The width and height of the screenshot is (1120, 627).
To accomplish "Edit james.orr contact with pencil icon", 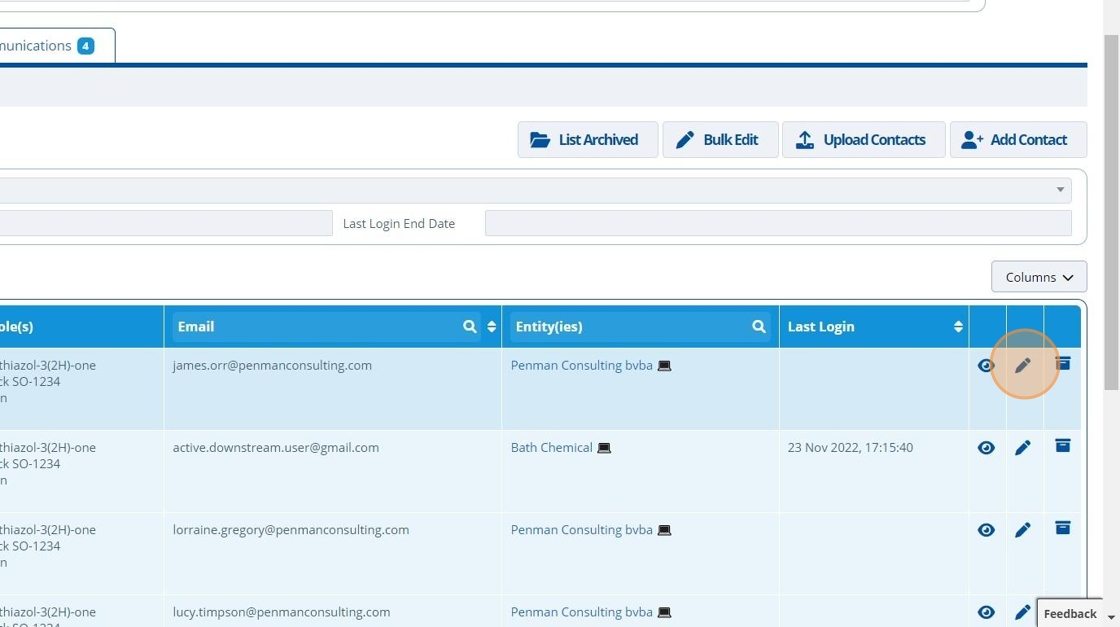I will (x=1023, y=366).
